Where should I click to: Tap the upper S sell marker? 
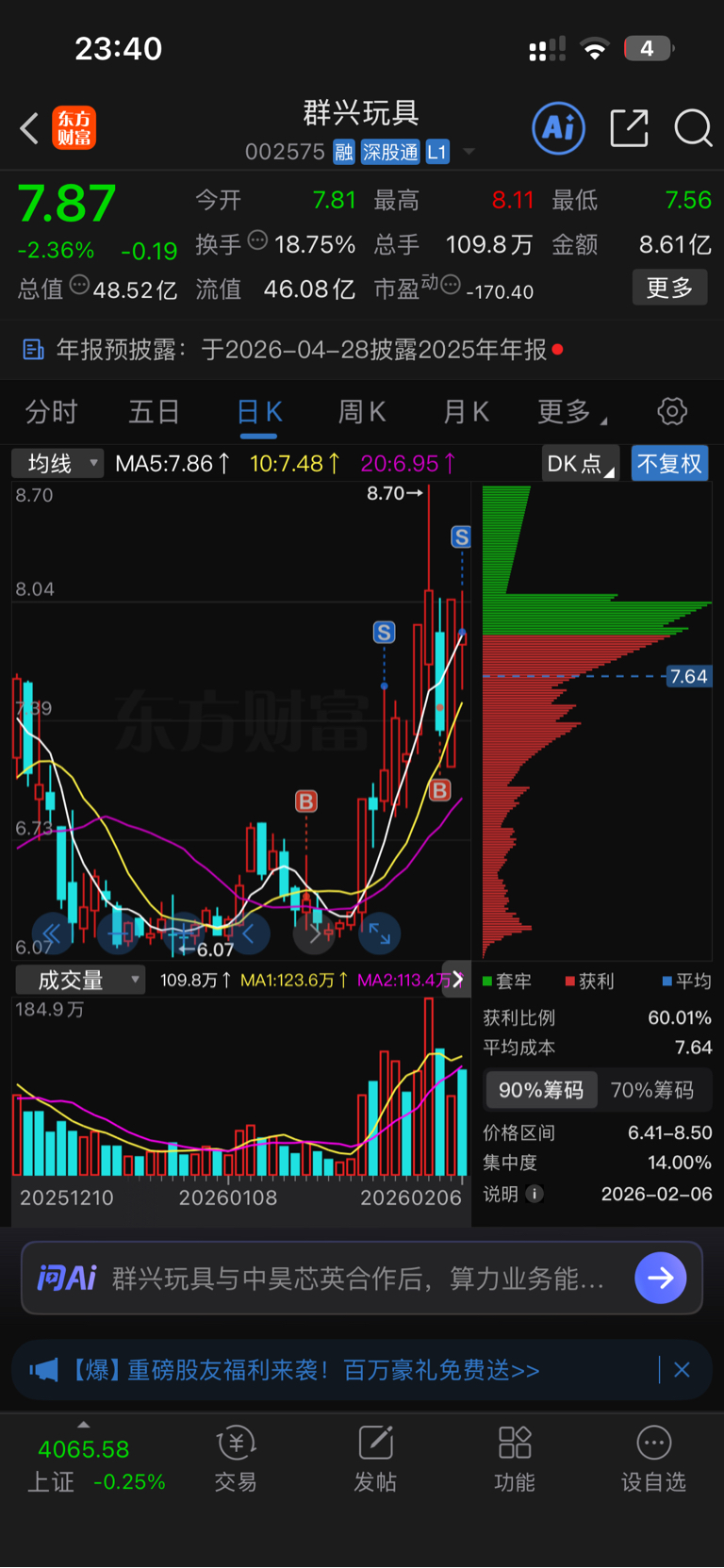click(461, 537)
